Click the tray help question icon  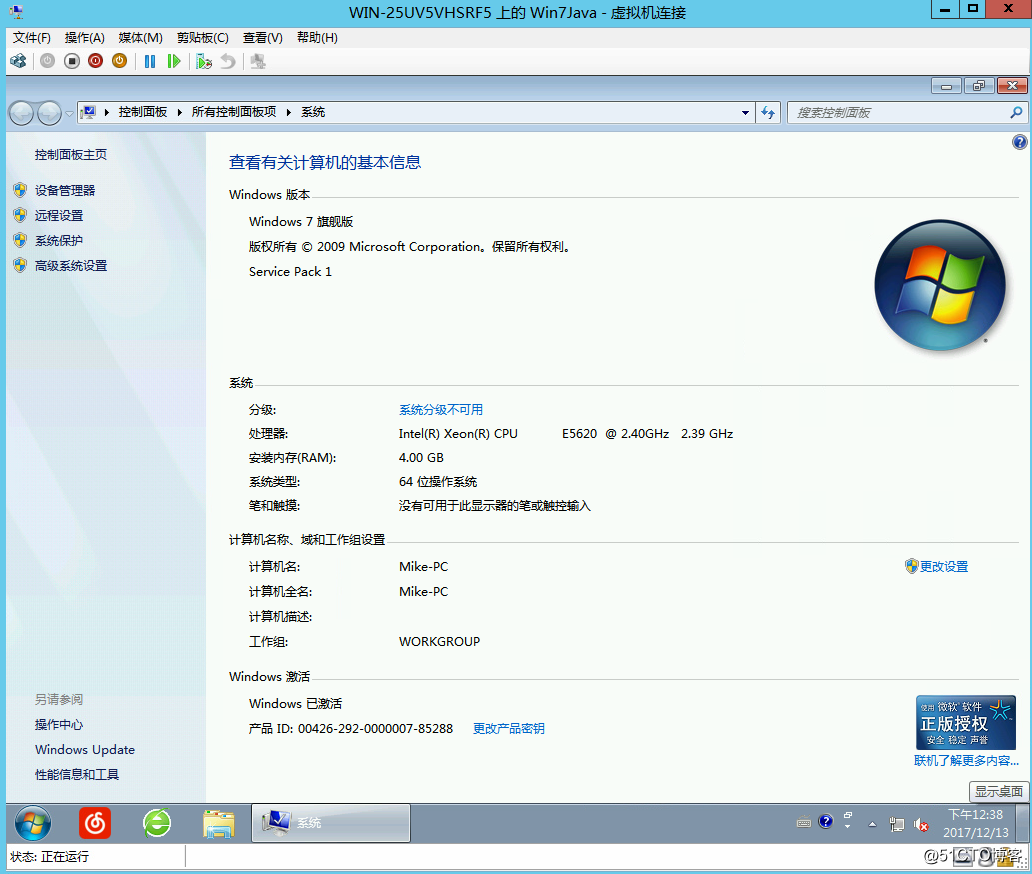coord(825,821)
